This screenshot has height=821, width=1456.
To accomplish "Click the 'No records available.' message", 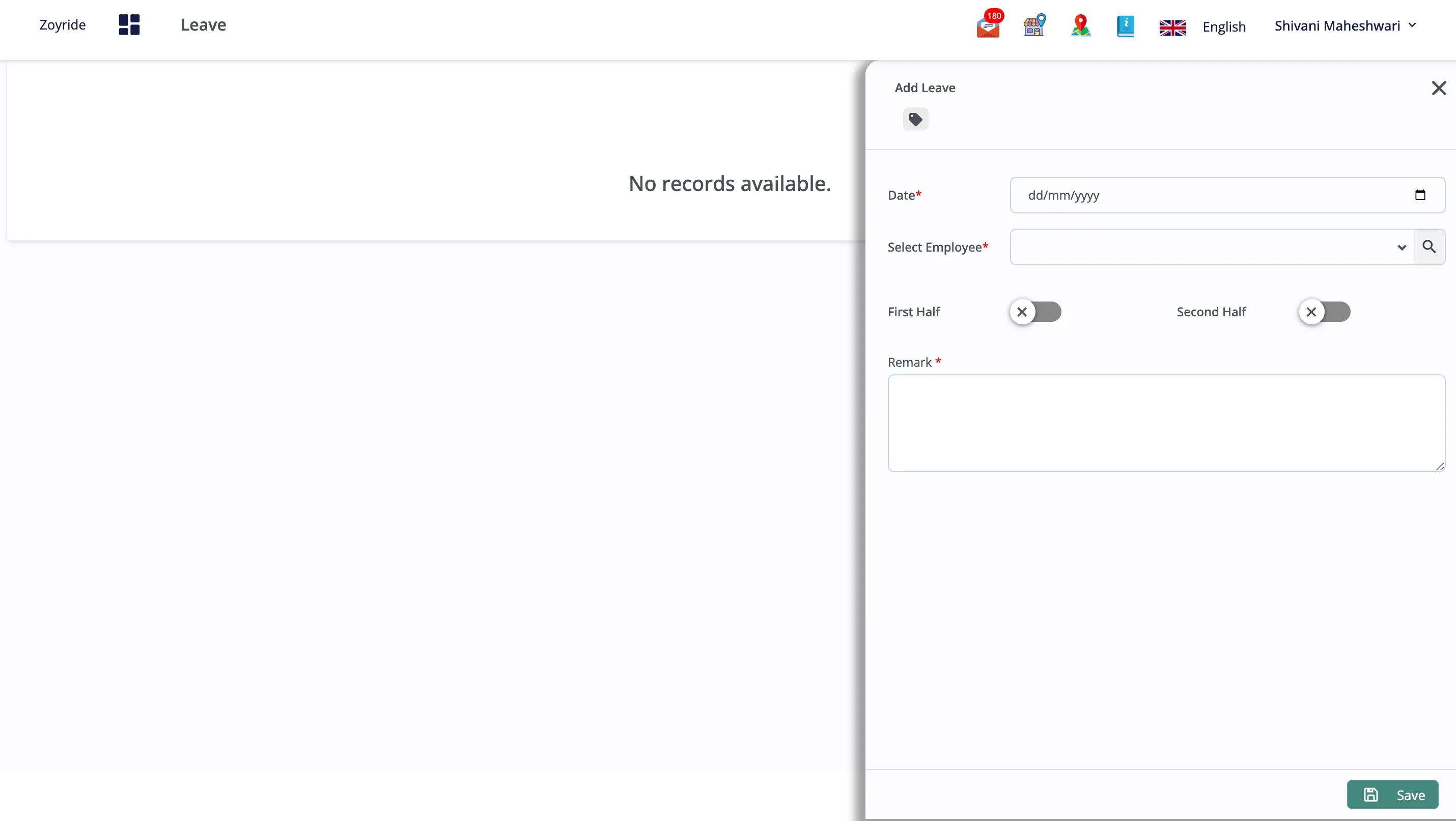I will (x=730, y=184).
